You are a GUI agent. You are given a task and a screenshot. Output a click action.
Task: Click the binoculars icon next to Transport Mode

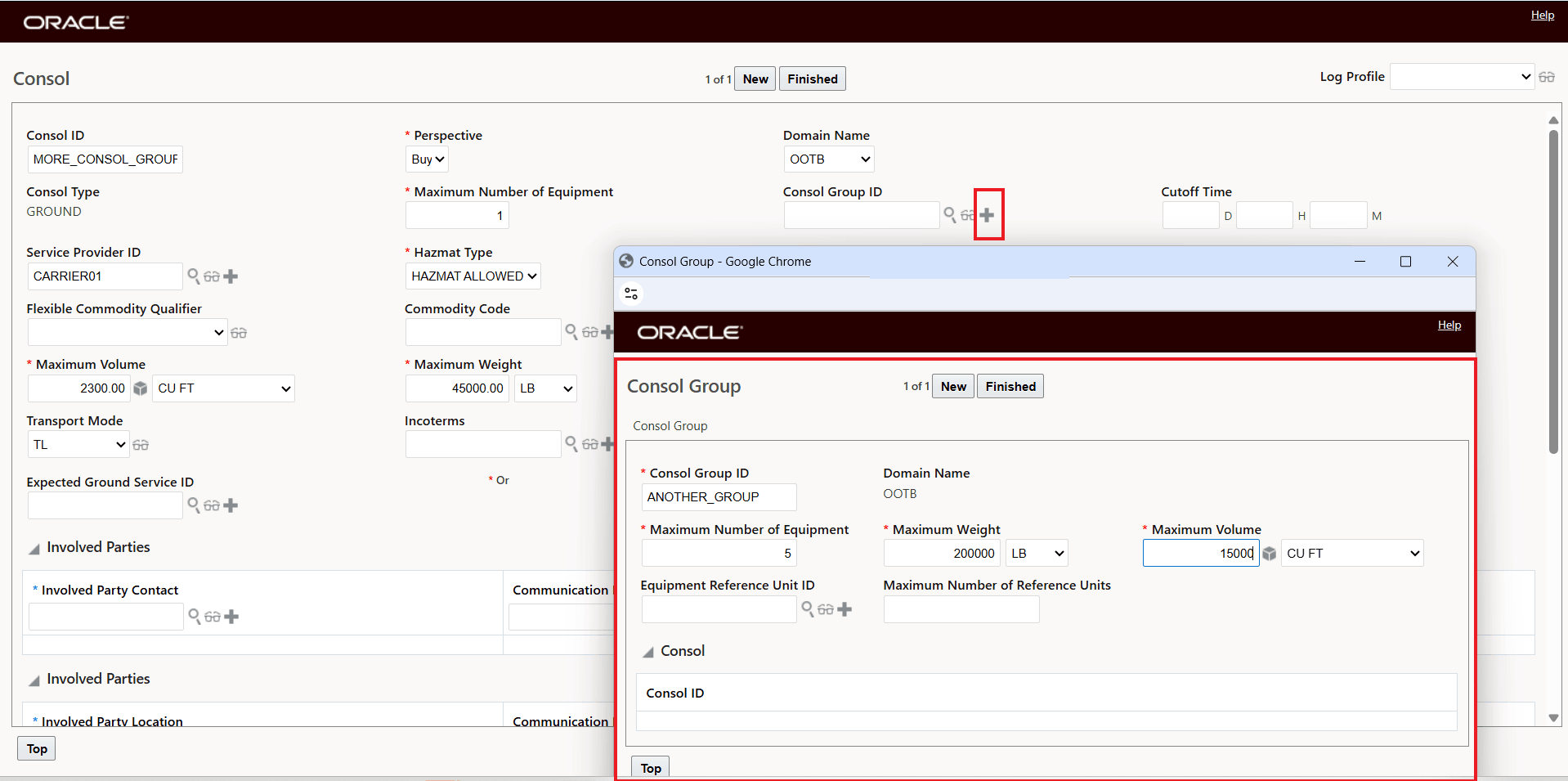[x=140, y=444]
